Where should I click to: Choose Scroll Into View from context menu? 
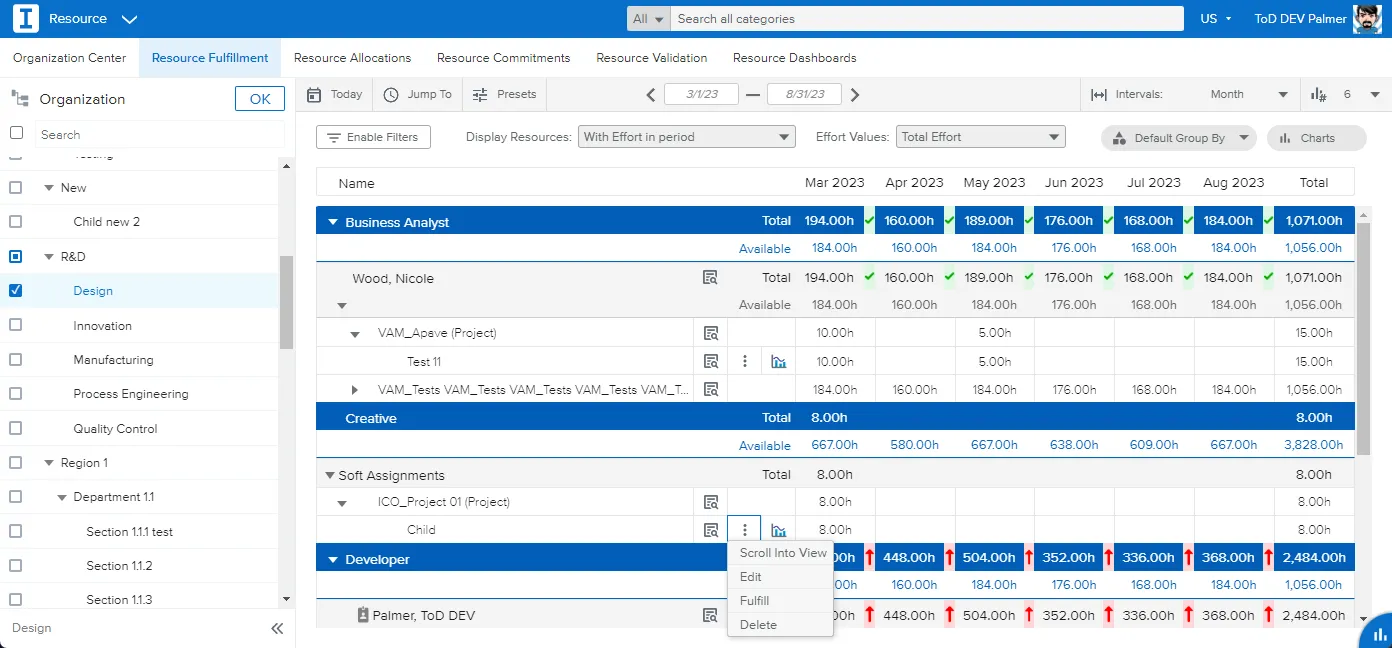coord(781,553)
